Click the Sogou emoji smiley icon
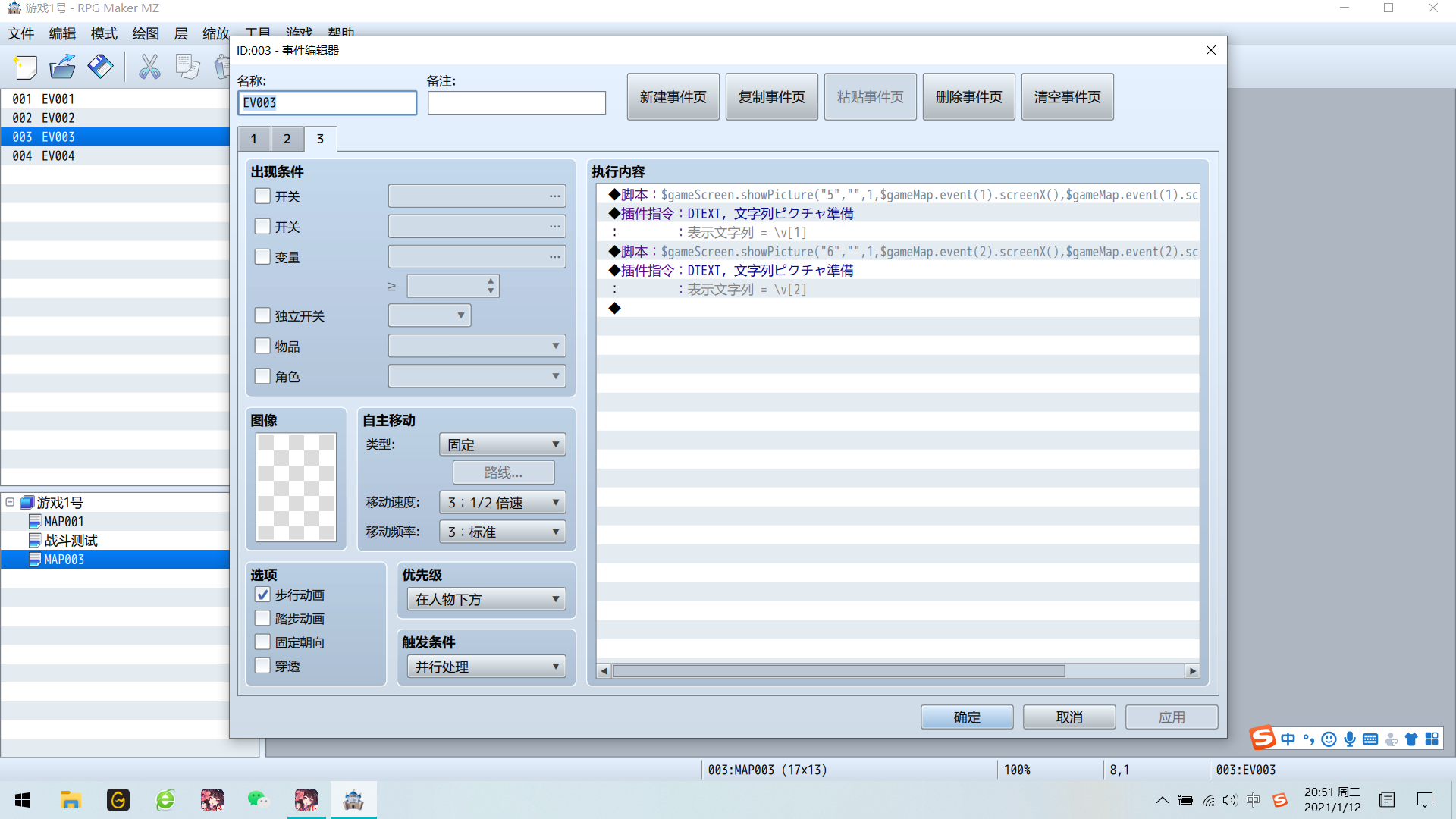The image size is (1456, 819). tap(1329, 739)
